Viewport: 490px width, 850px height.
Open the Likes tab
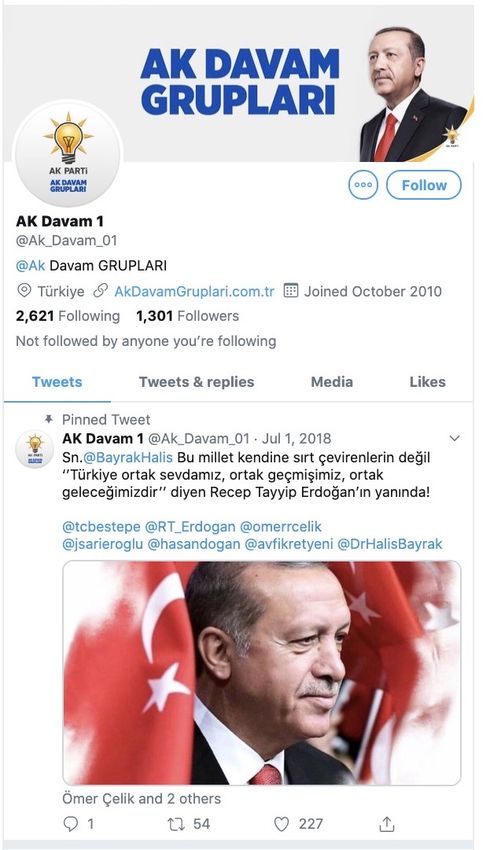(x=428, y=382)
